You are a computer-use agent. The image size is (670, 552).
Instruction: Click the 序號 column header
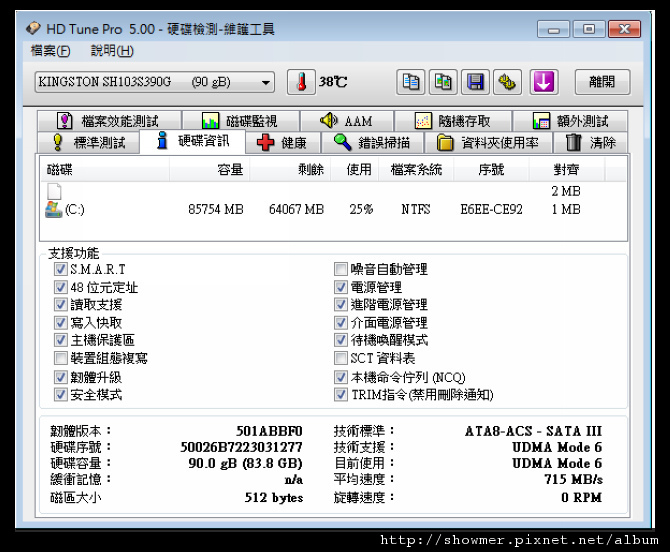point(491,170)
